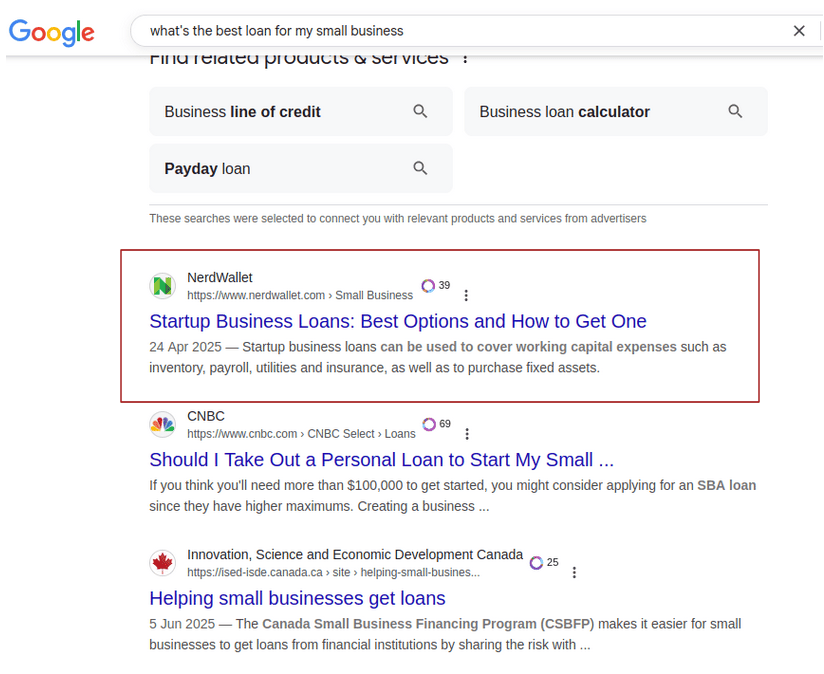Open Should I Take Out a Personal Loan link
The width and height of the screenshot is (824, 674).
coord(381,460)
